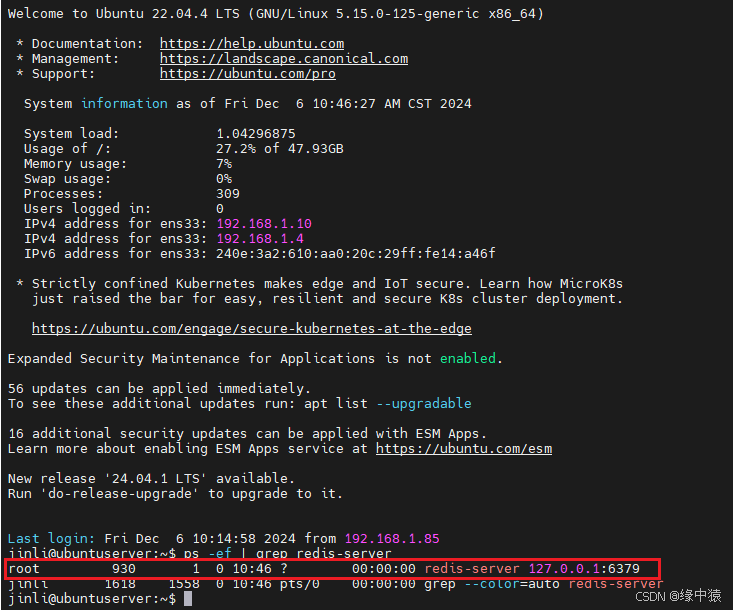Viewport: 733px width, 610px height.
Task: Click the '--upgradable' option text
Action: point(424,403)
